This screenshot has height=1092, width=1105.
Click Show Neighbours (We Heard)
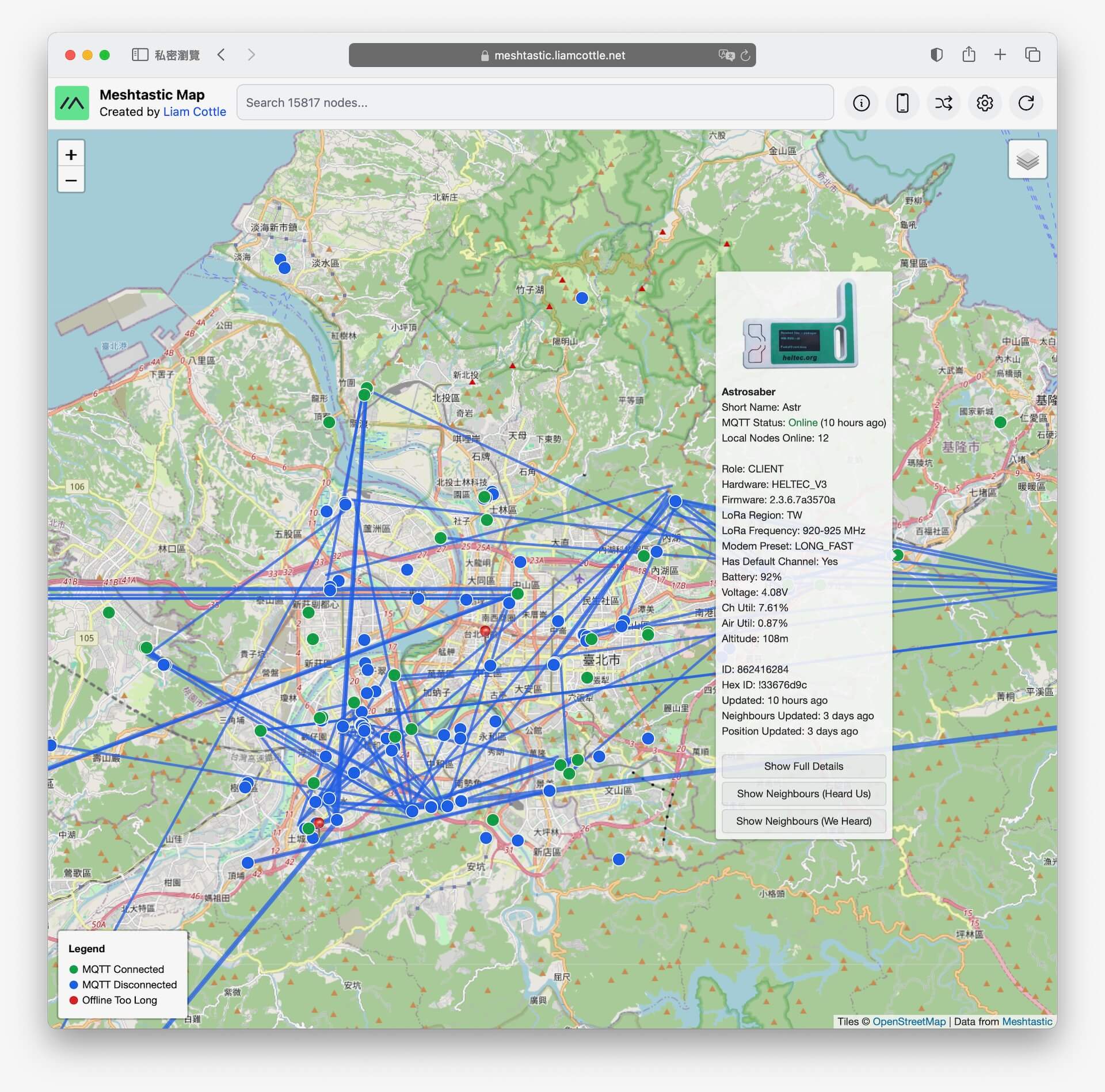(x=803, y=821)
